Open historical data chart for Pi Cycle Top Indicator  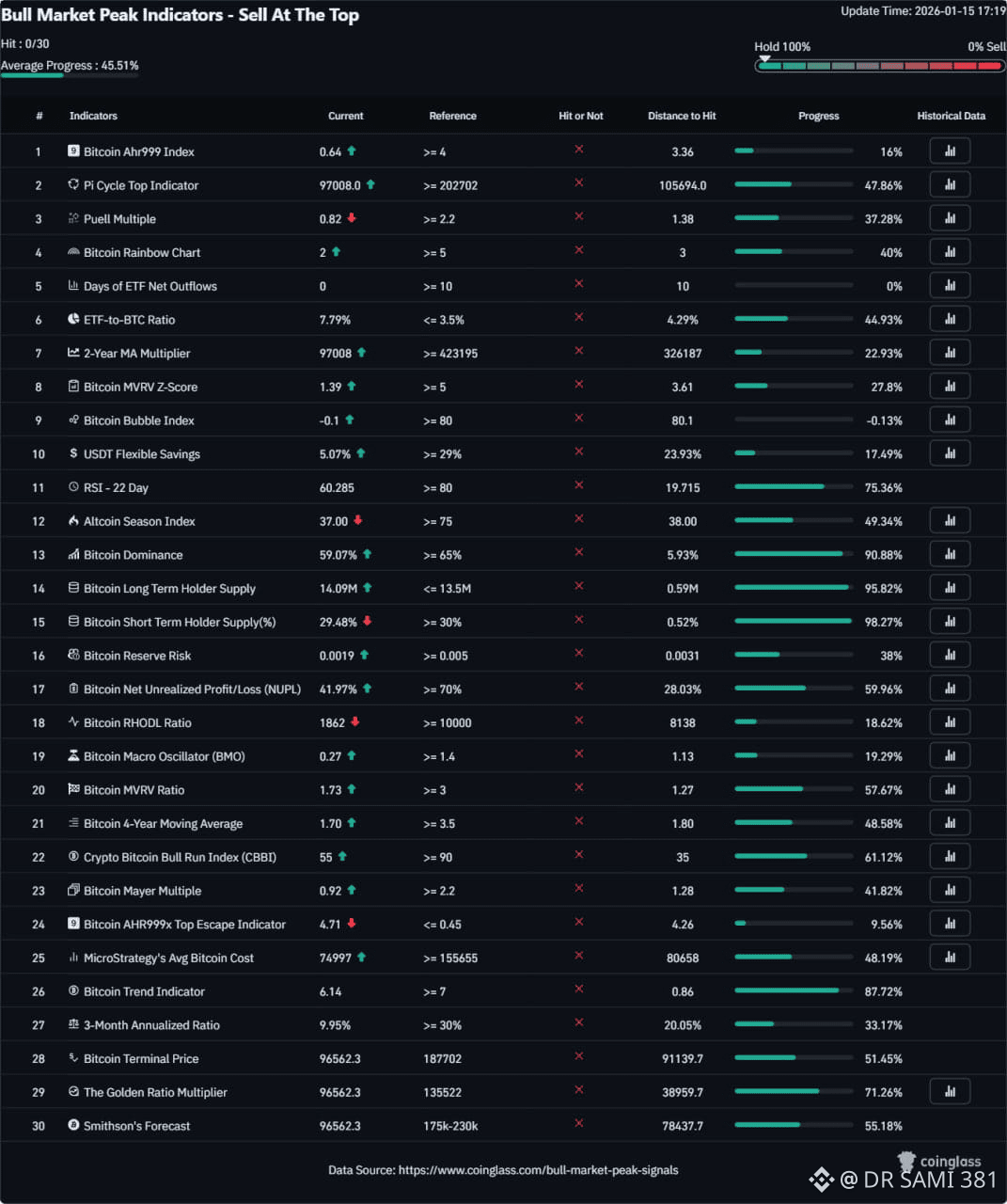point(950,184)
